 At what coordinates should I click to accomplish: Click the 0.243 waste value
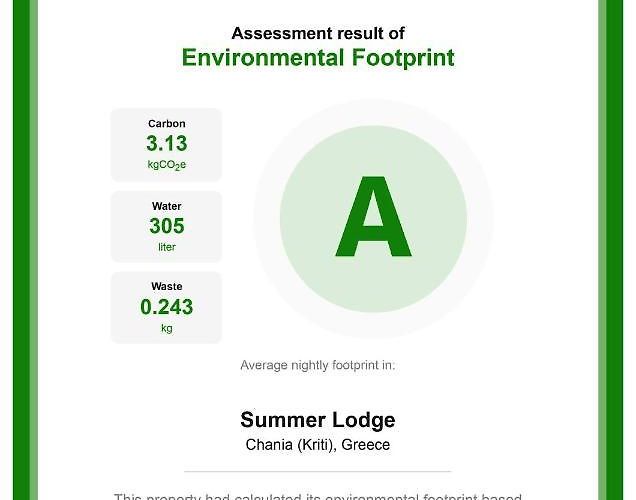point(167,307)
